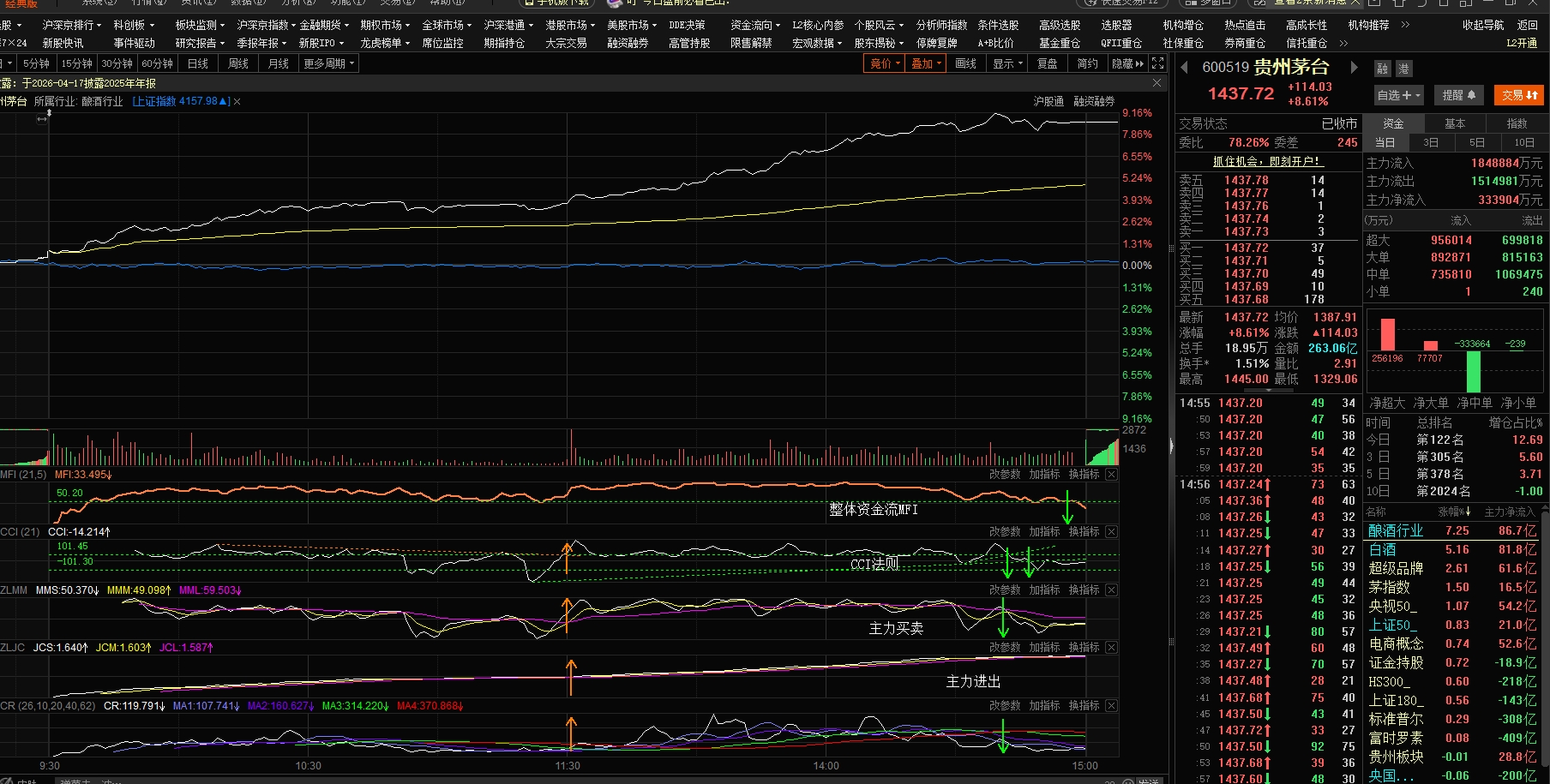Remove the 上证指数 overlay with its X

coord(237,101)
